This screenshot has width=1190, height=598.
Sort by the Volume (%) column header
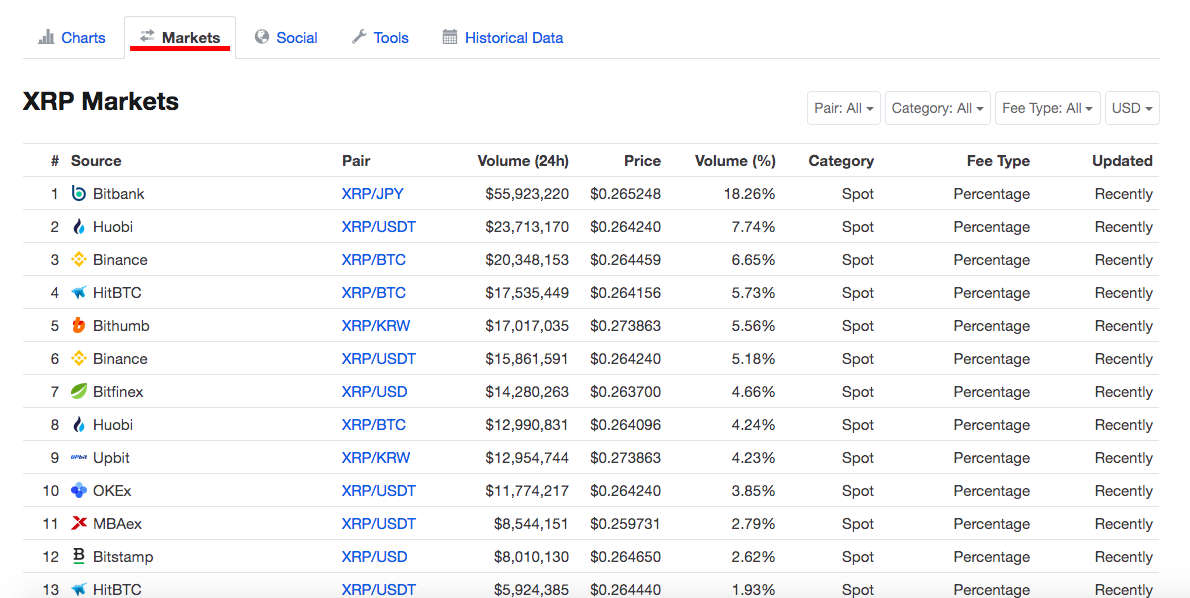pyautogui.click(x=735, y=161)
